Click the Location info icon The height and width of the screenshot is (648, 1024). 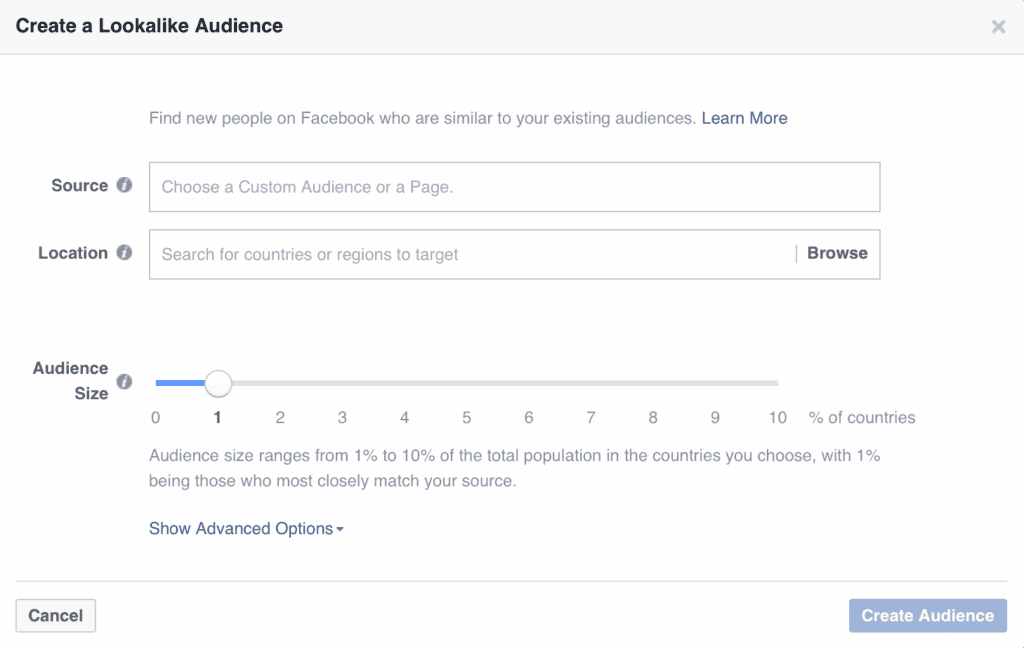[x=124, y=253]
